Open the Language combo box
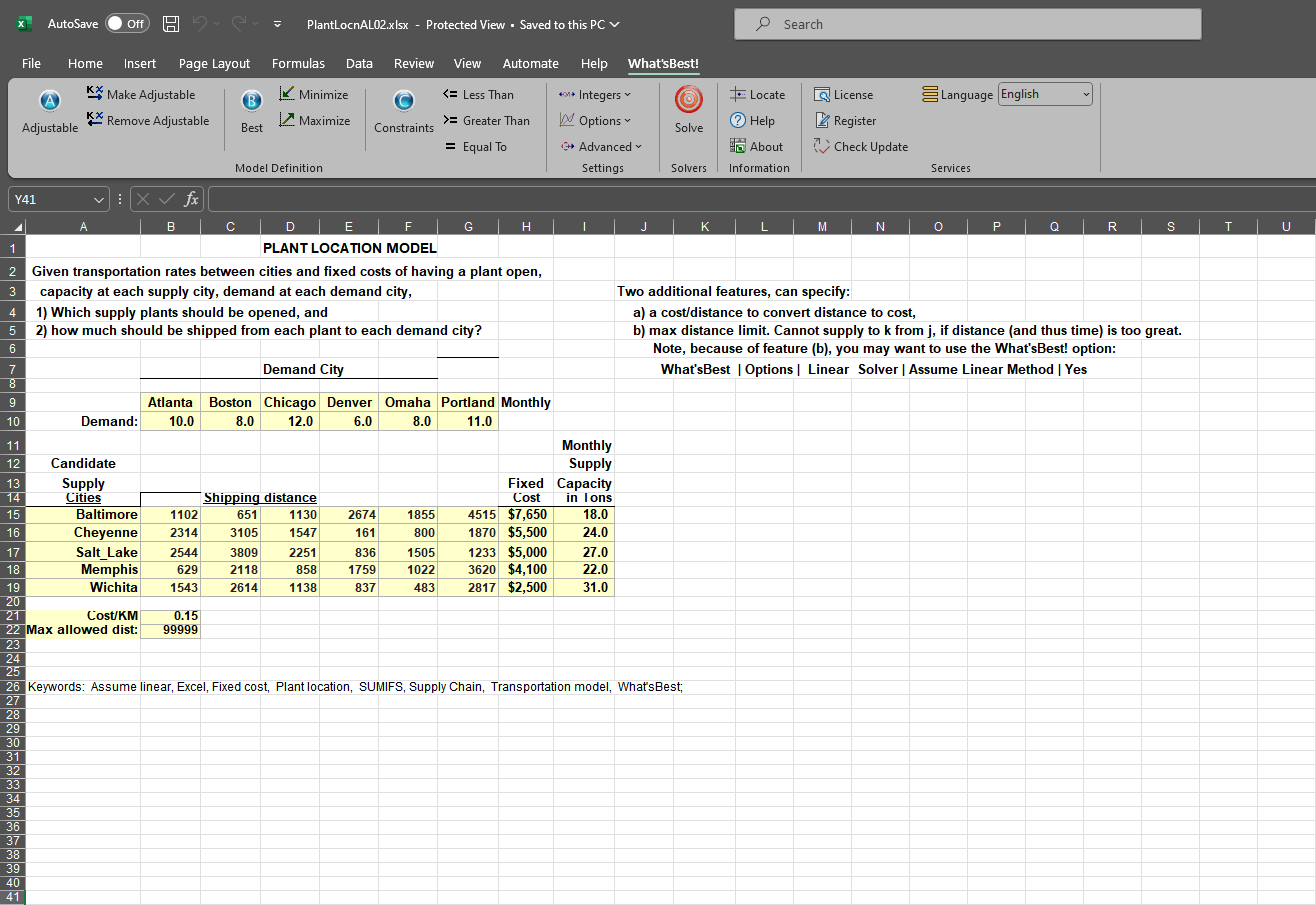 (1045, 95)
